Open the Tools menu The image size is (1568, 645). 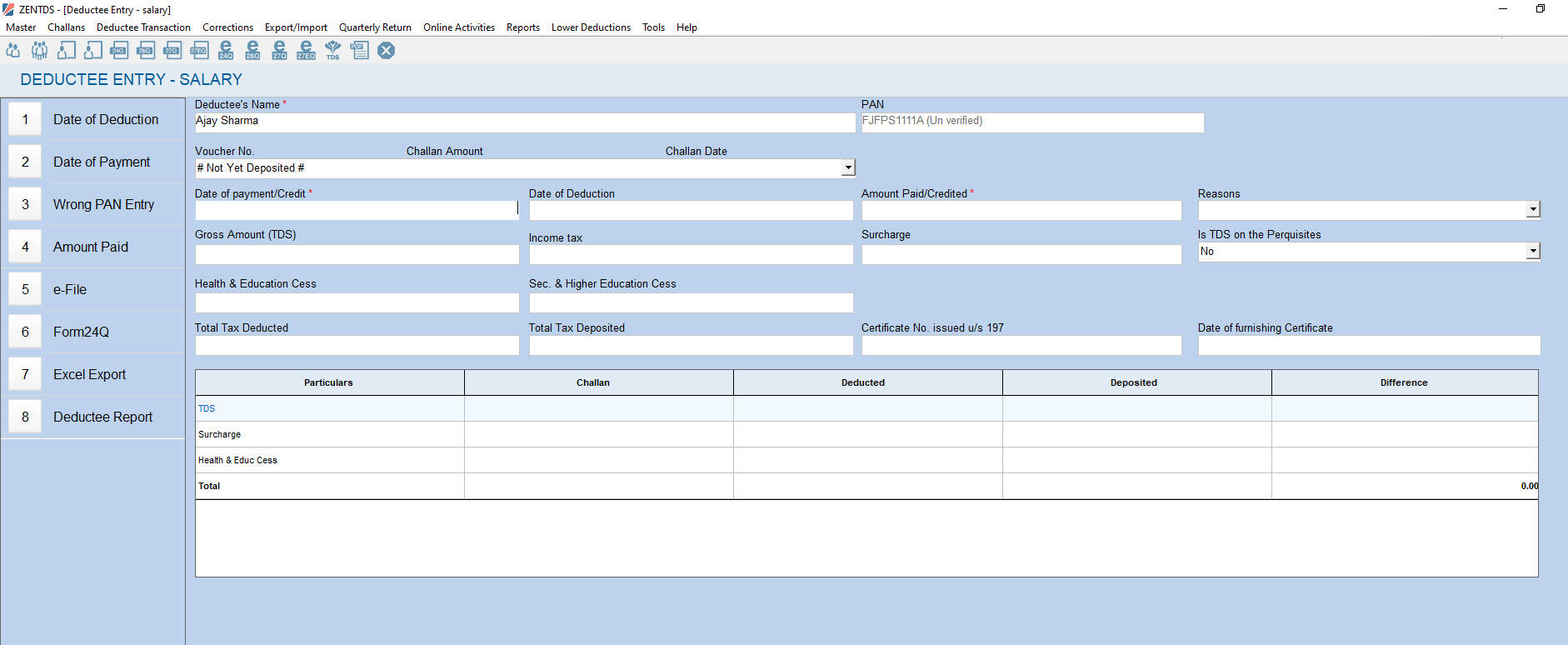[653, 27]
